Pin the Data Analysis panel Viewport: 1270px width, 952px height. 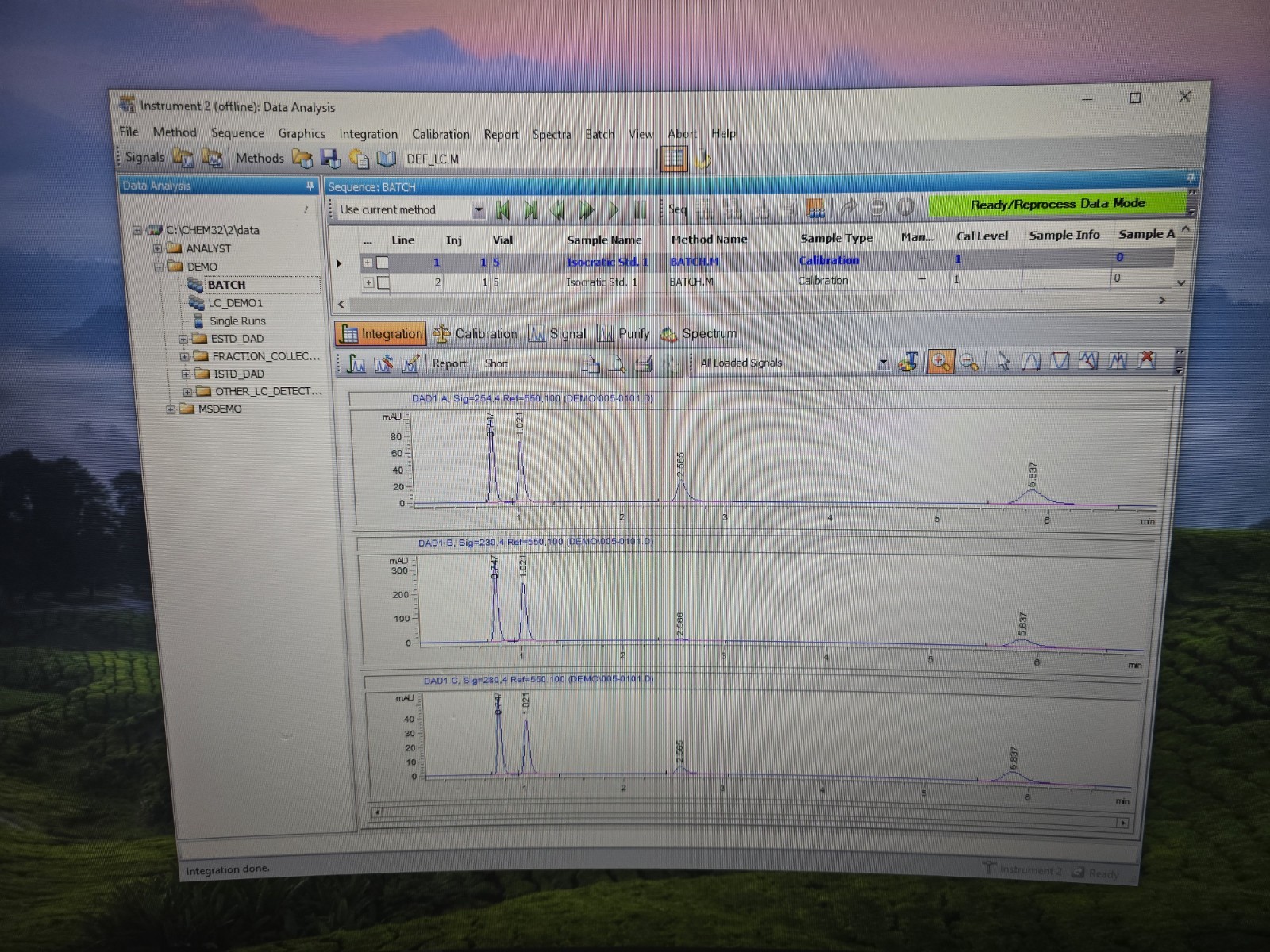(x=310, y=186)
